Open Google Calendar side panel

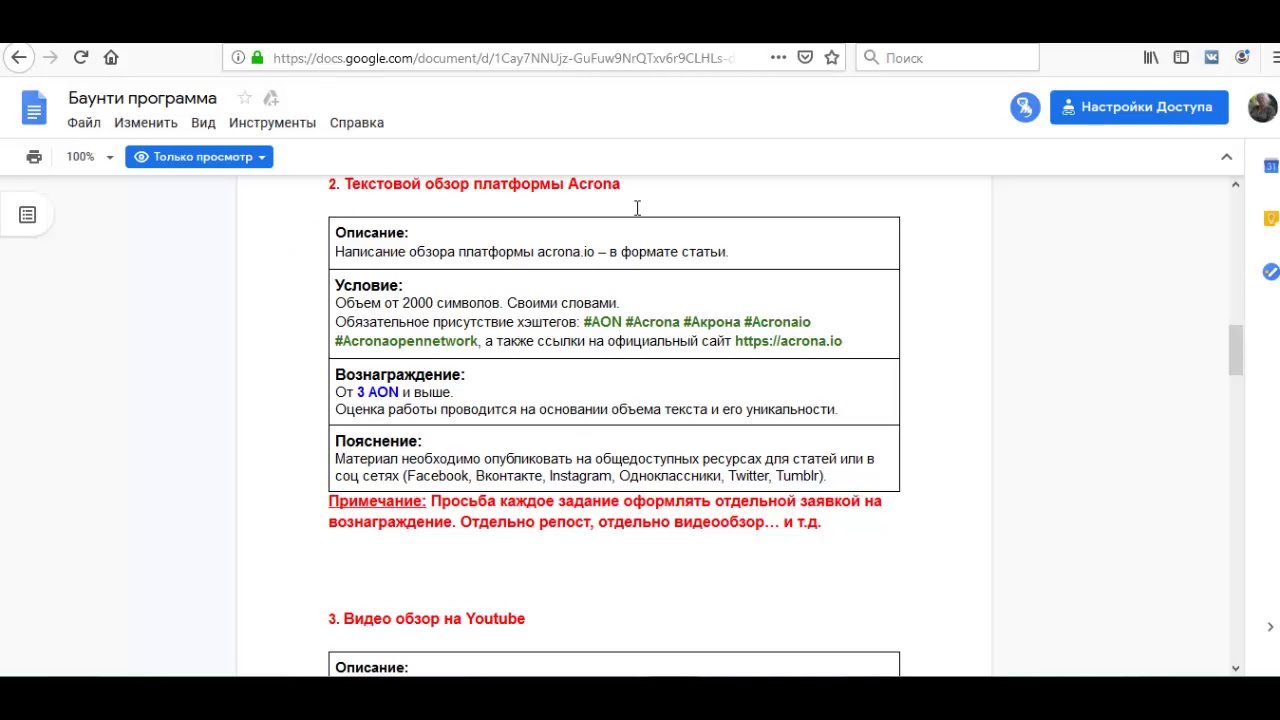[x=1271, y=166]
